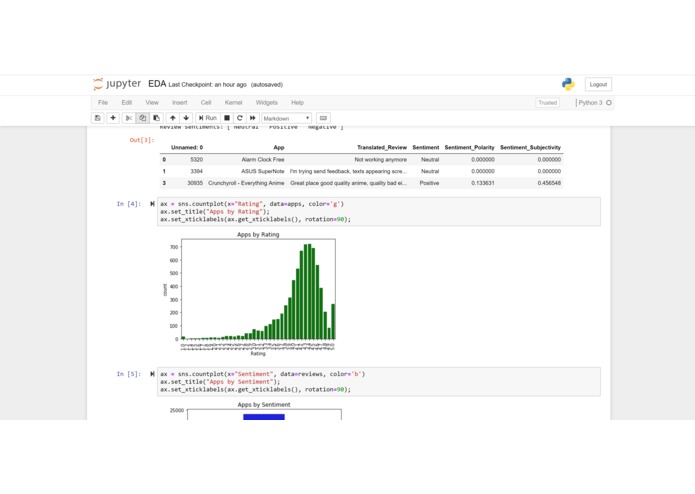This screenshot has height=494, width=695.
Task: Cut selected cells with scissors icon
Action: pyautogui.click(x=129, y=118)
